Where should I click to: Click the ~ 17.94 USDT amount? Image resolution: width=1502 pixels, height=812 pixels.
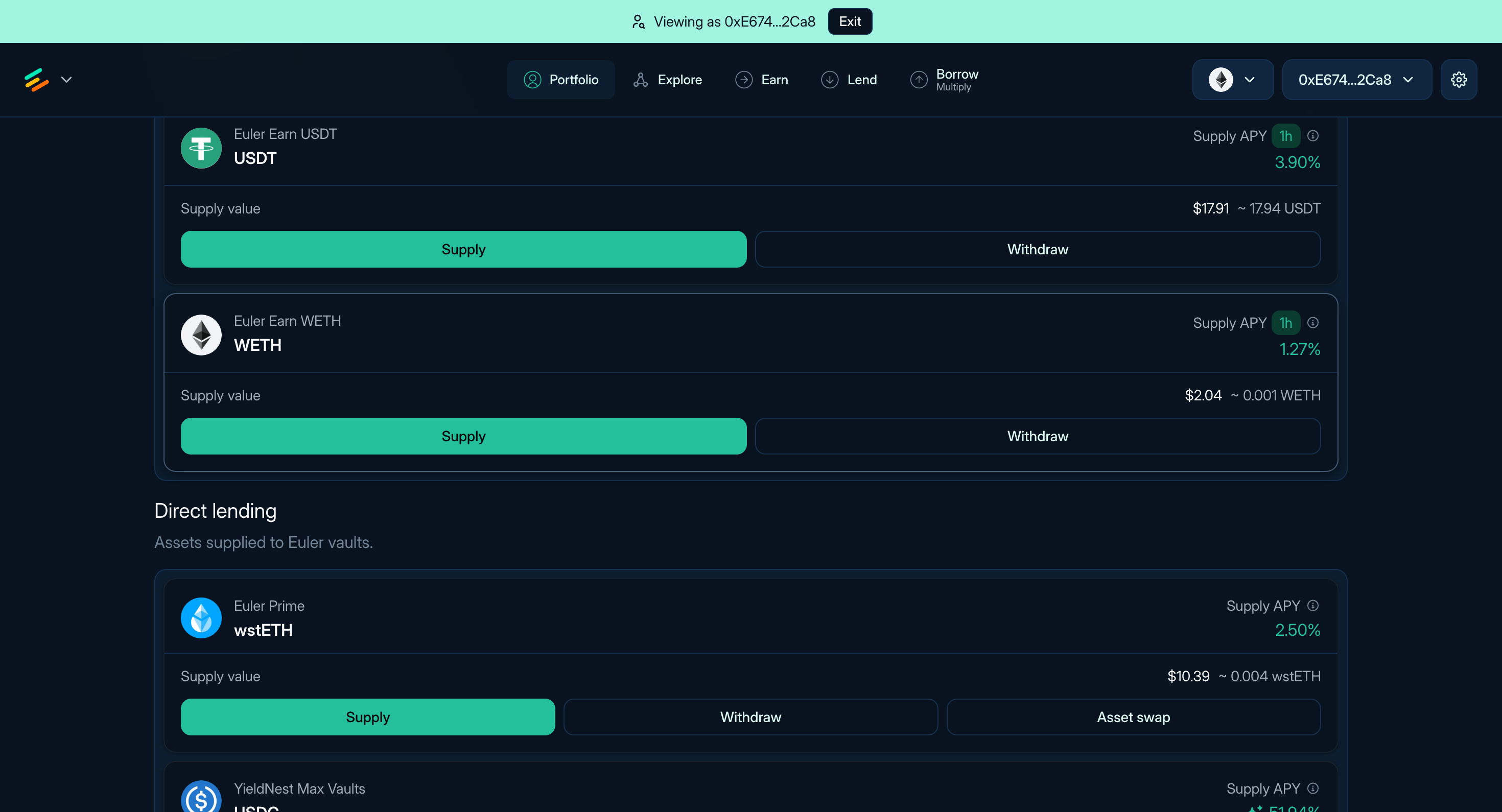tap(1279, 209)
